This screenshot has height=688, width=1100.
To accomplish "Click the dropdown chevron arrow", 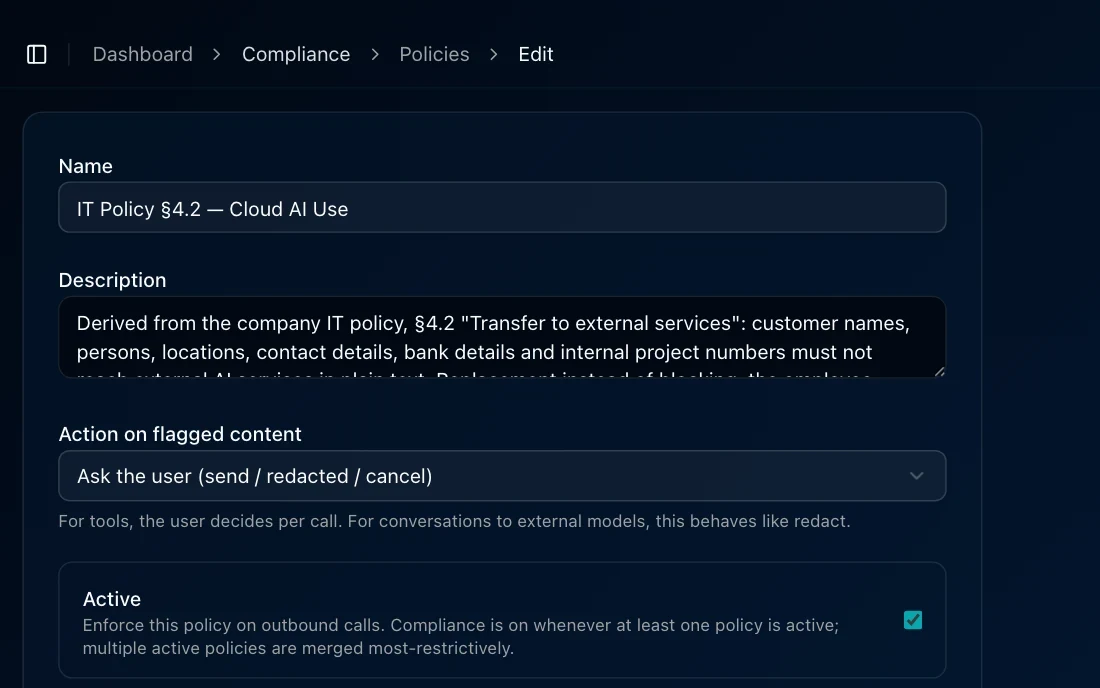I will pyautogui.click(x=916, y=476).
